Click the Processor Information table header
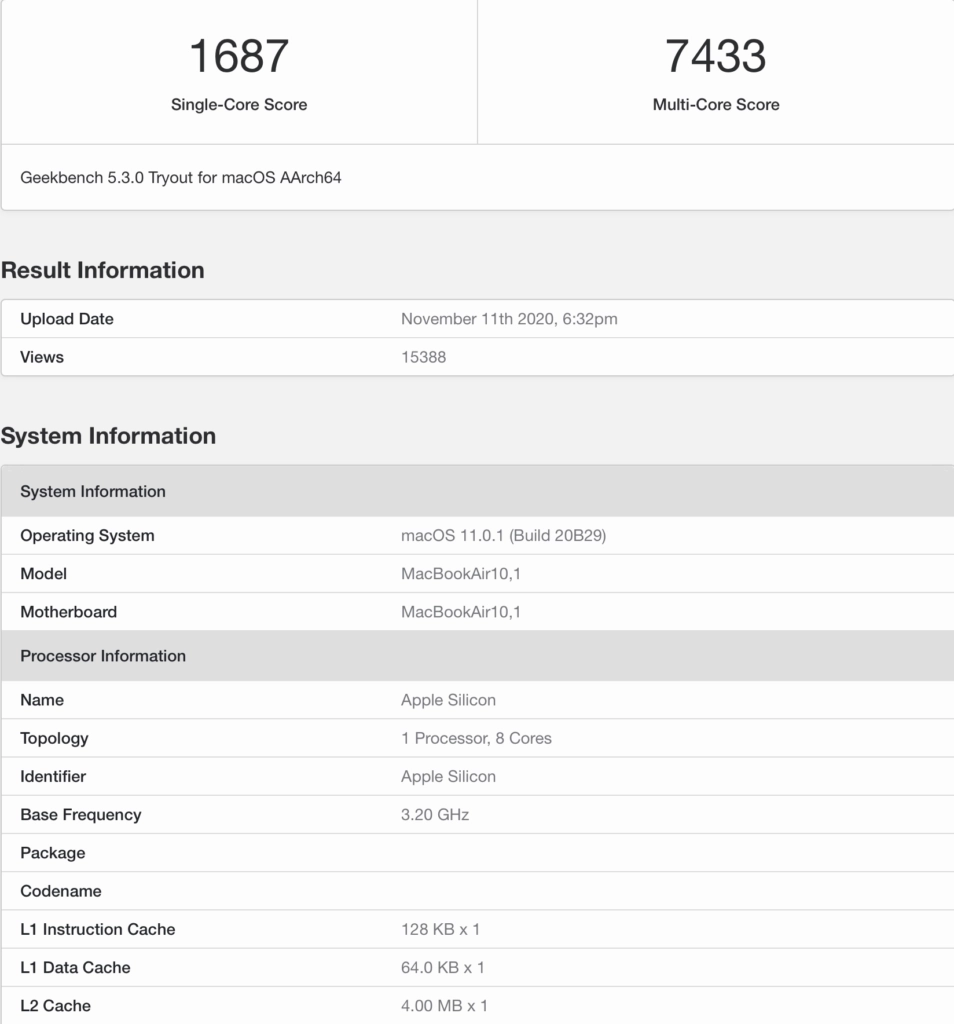954x1024 pixels. point(477,656)
